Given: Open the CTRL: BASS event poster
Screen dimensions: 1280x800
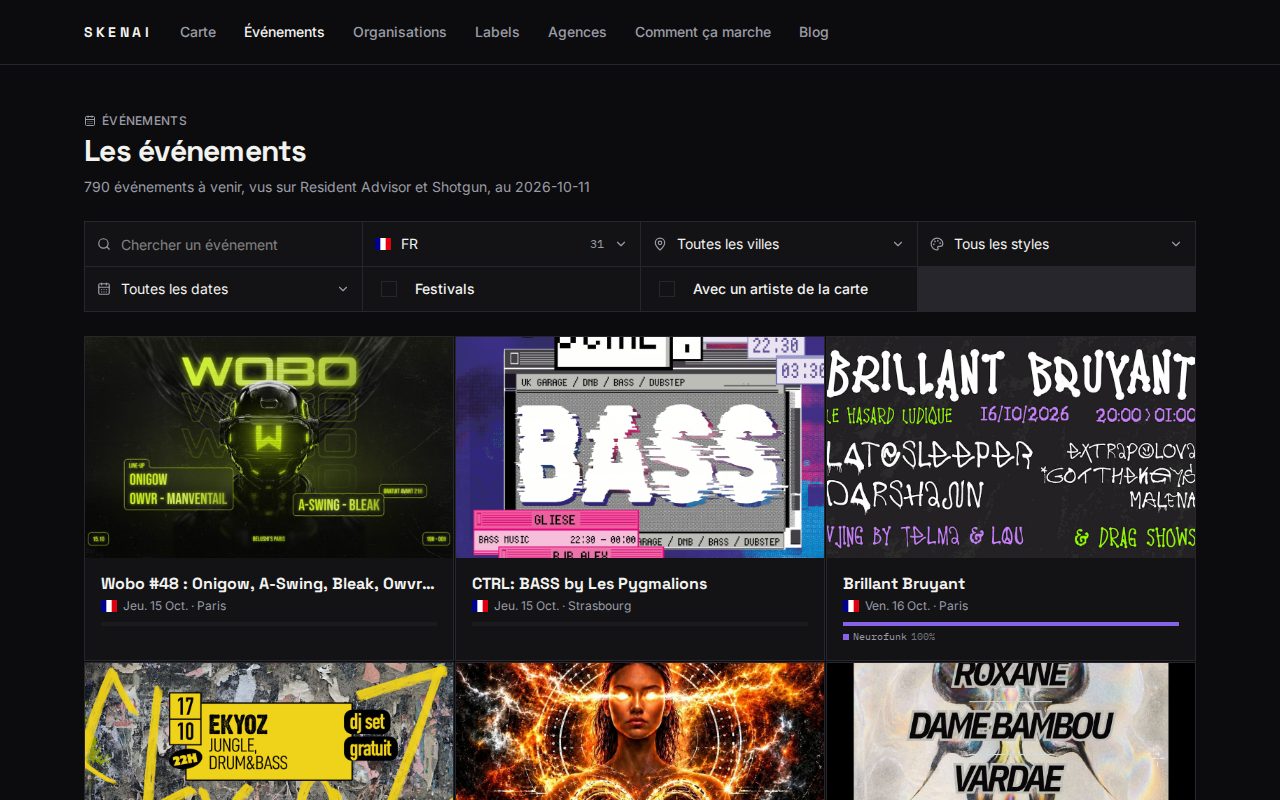Looking at the screenshot, I should 640,447.
